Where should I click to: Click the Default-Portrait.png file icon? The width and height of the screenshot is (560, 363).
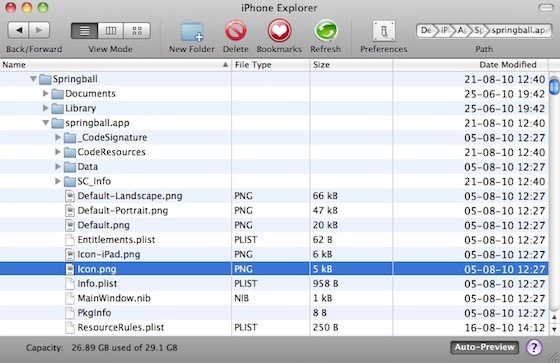[x=70, y=211]
